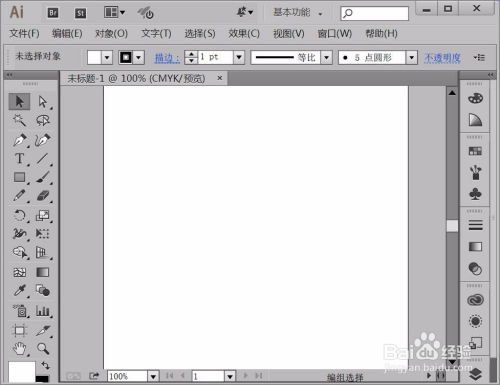Open the Color Guide panel
This screenshot has height=385, width=500.
click(x=475, y=120)
